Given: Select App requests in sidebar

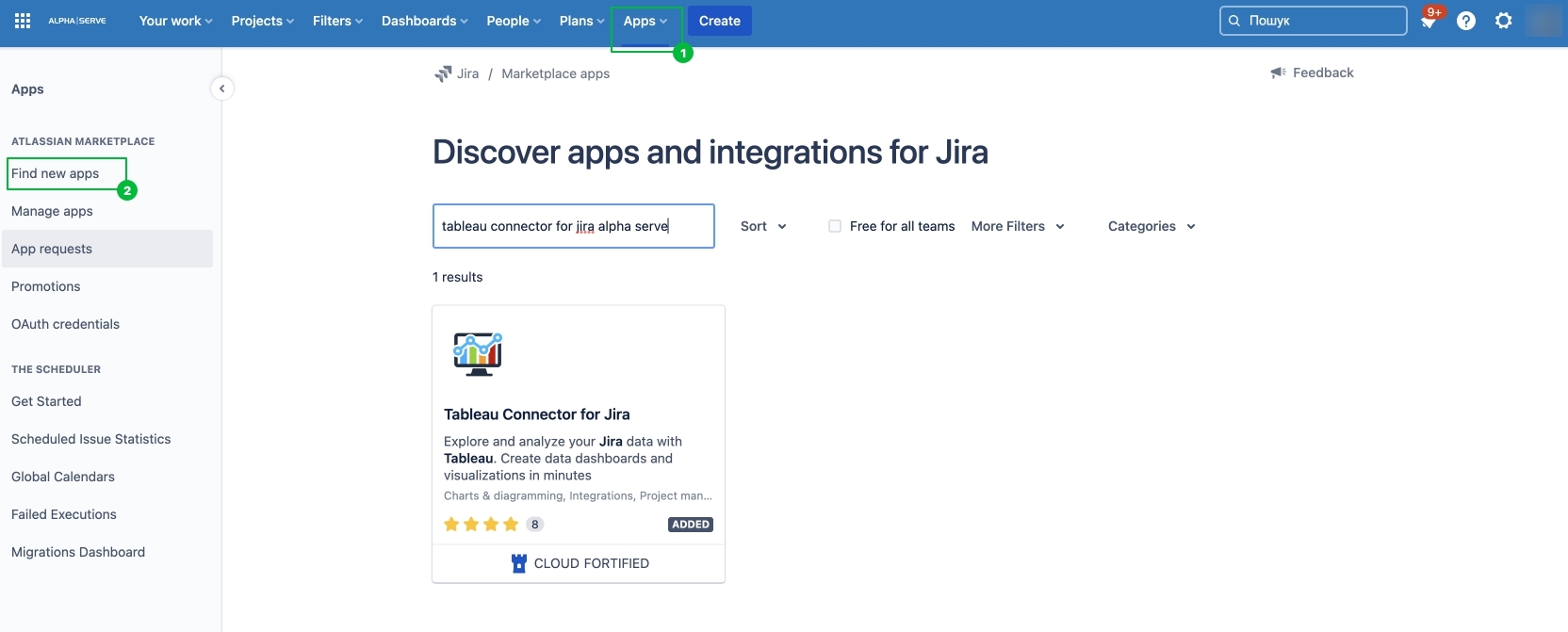Looking at the screenshot, I should 106,249.
